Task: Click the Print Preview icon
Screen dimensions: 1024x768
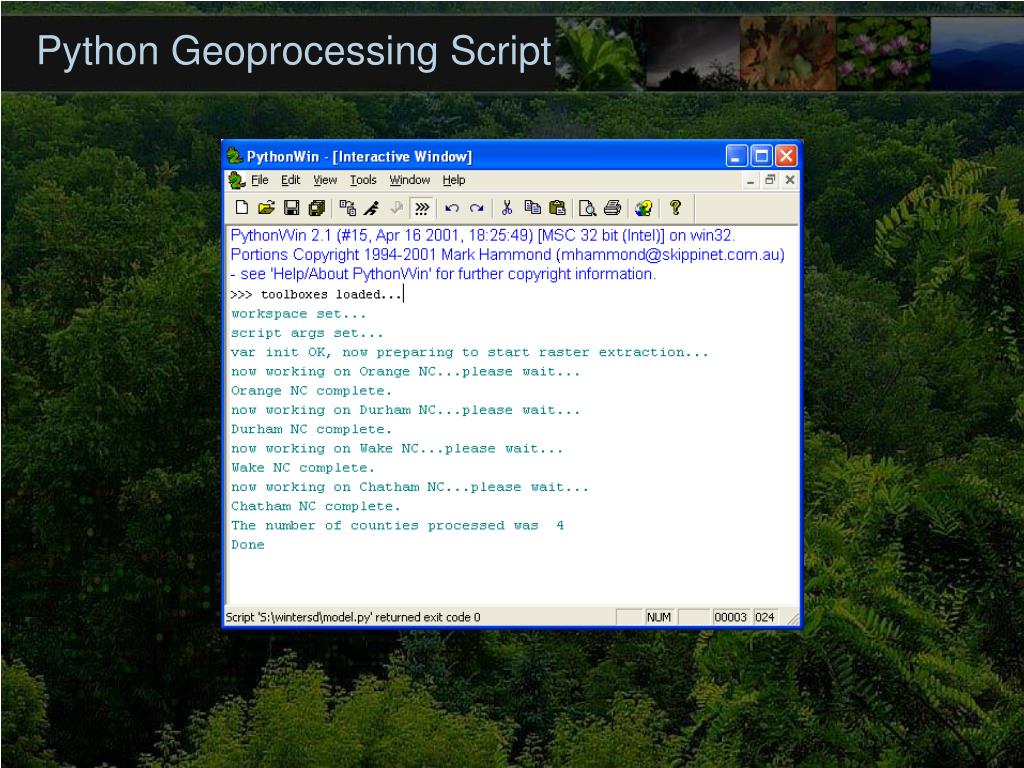Action: point(587,208)
